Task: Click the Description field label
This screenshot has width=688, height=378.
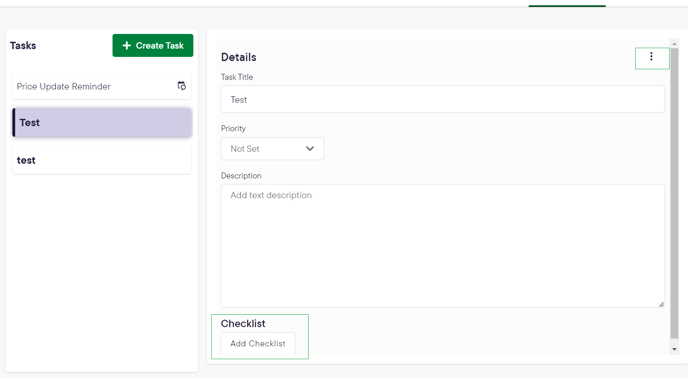Action: pos(241,176)
